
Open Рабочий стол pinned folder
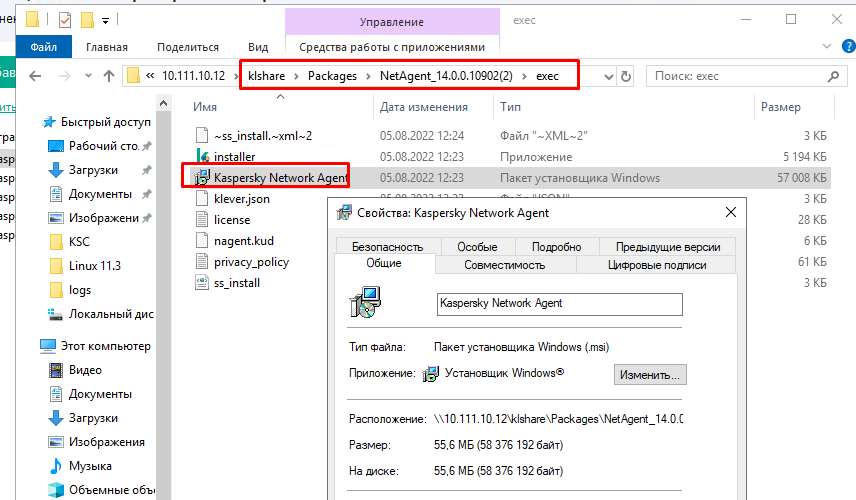[x=104, y=146]
